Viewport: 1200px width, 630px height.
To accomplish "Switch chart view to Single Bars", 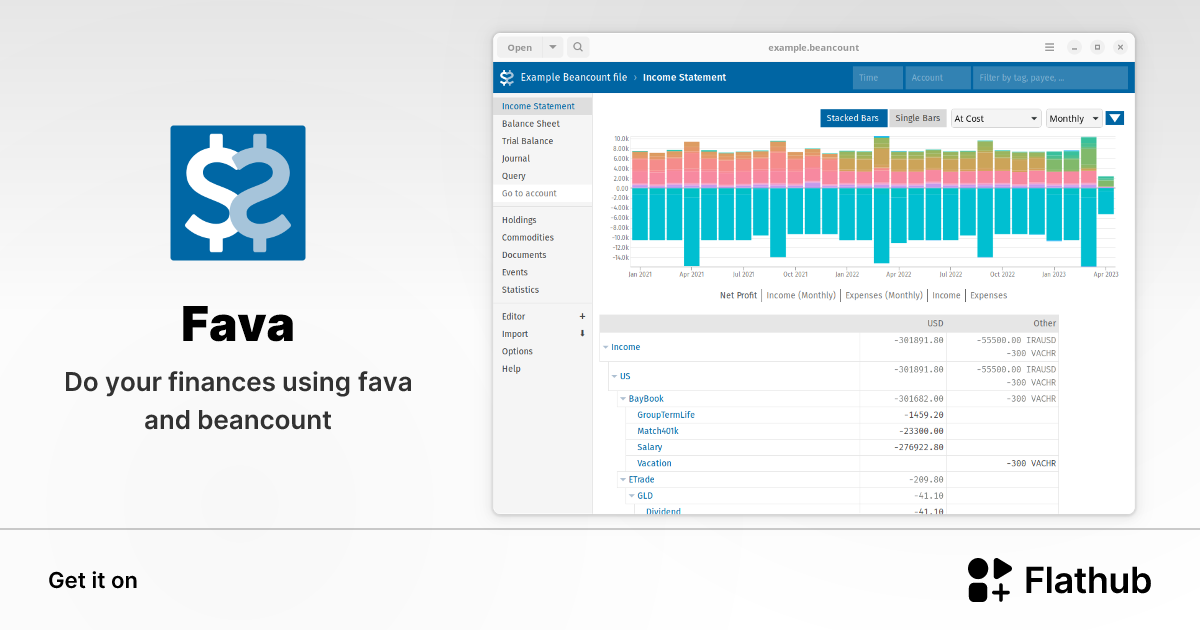I will pyautogui.click(x=917, y=118).
